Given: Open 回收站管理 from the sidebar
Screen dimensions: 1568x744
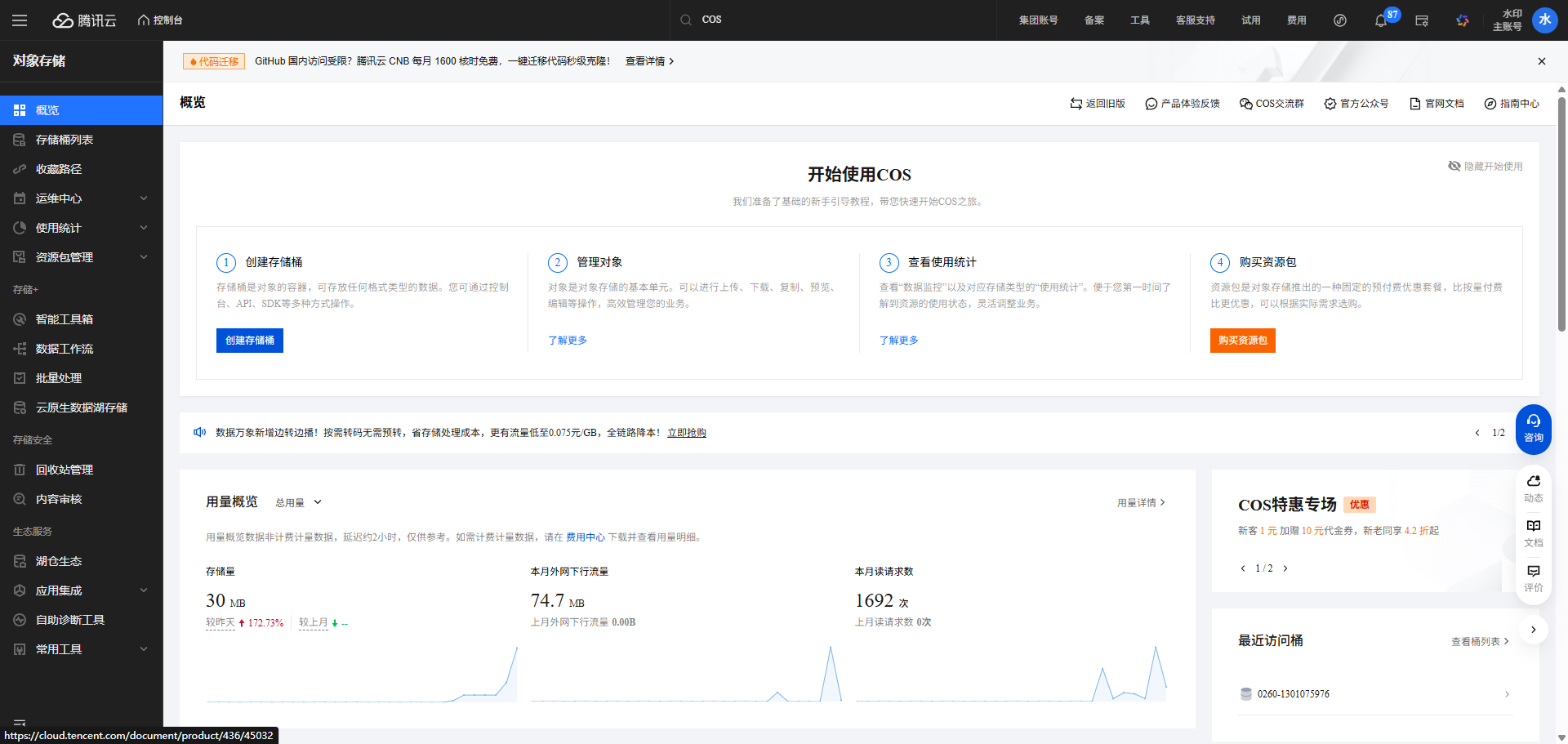Looking at the screenshot, I should click(x=20, y=469).
